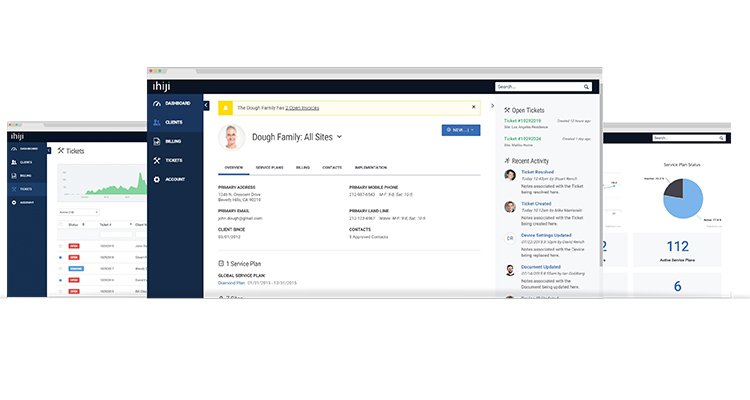Screen dimensions: 750x400
Task: Click the CR initials avatar
Action: (510, 238)
